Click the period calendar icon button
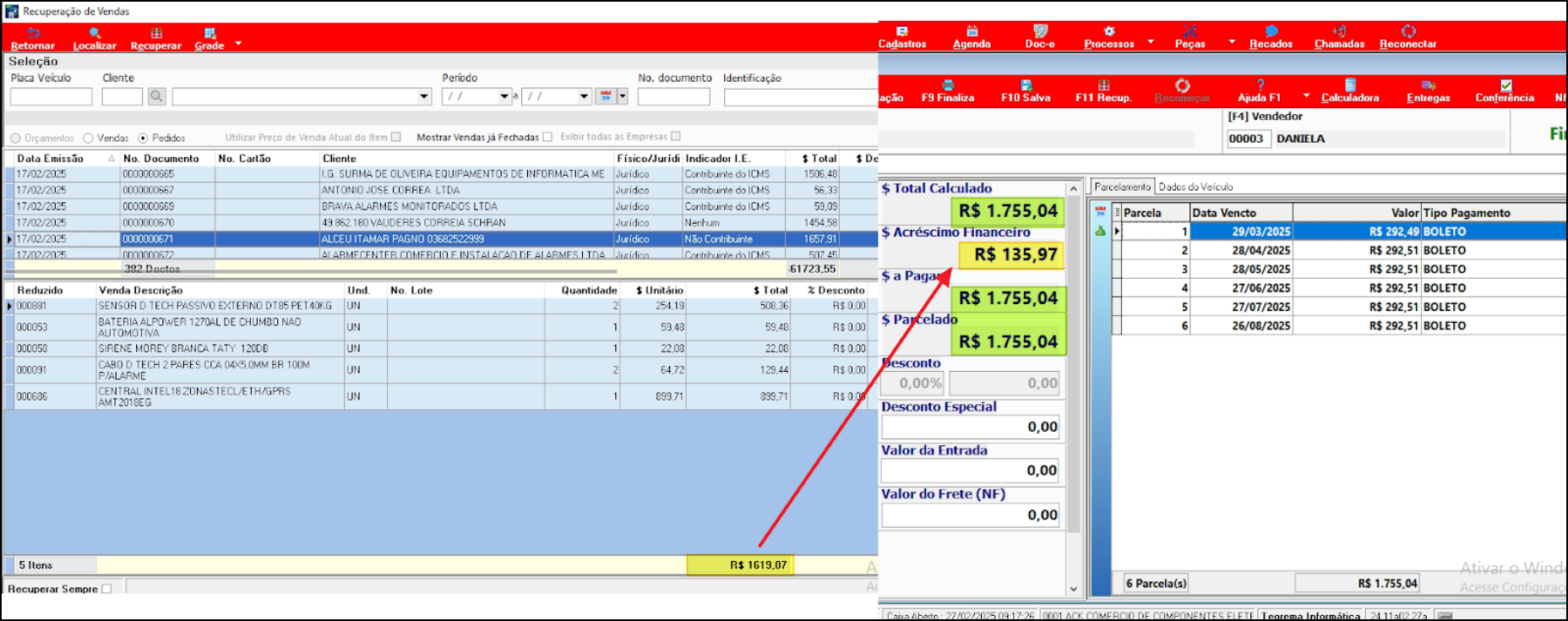 pyautogui.click(x=606, y=96)
